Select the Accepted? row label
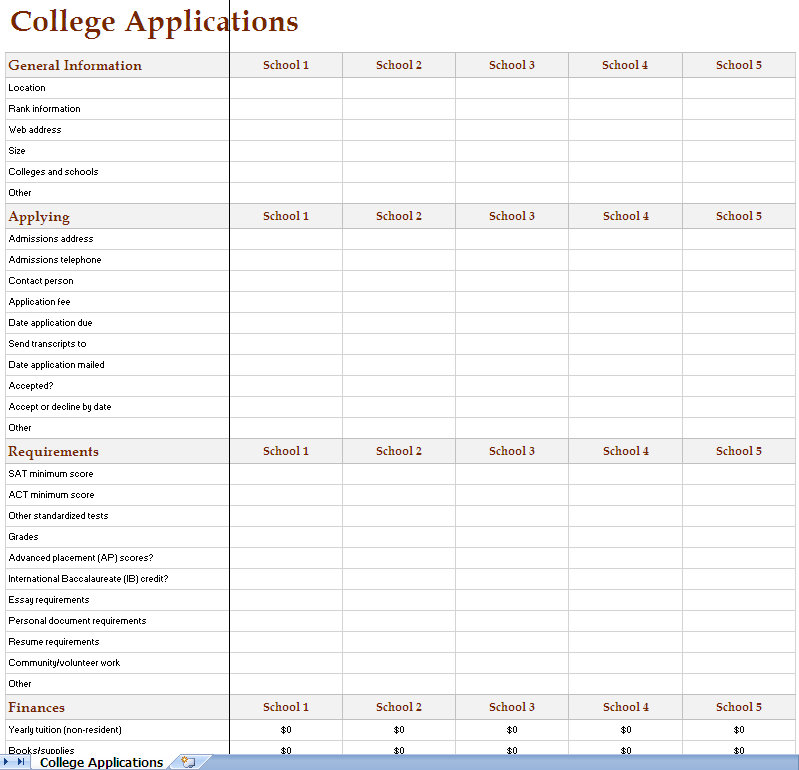 point(31,386)
